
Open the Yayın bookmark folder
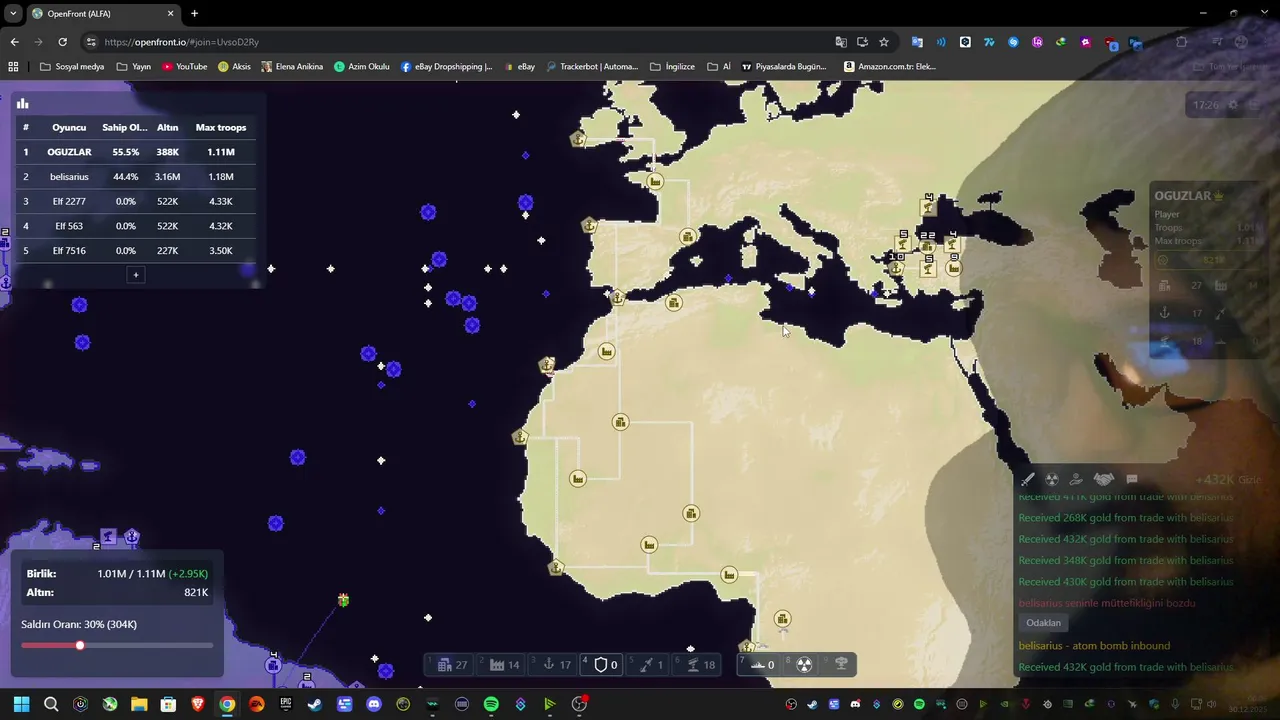(x=133, y=67)
